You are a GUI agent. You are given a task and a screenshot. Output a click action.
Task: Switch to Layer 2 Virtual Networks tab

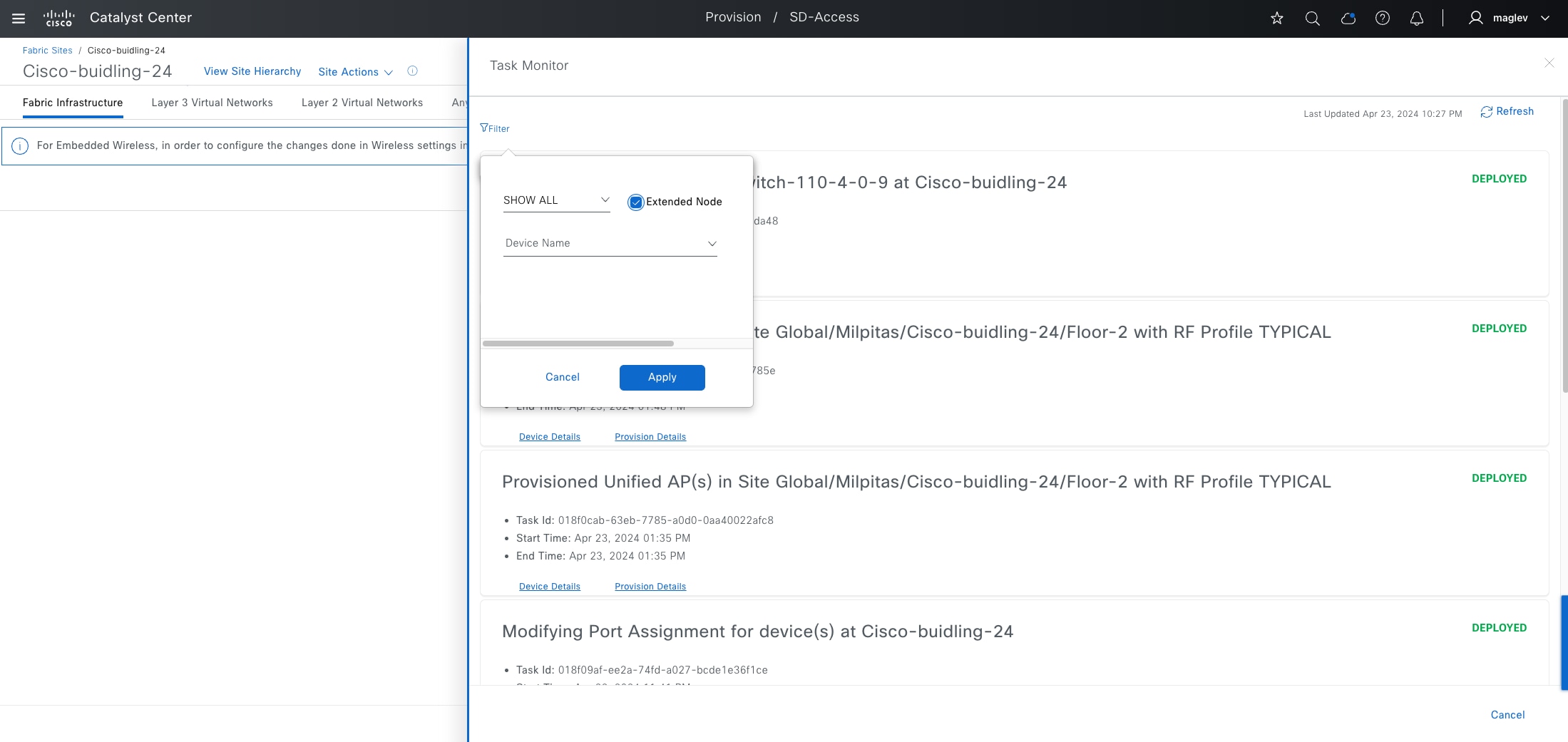point(362,103)
